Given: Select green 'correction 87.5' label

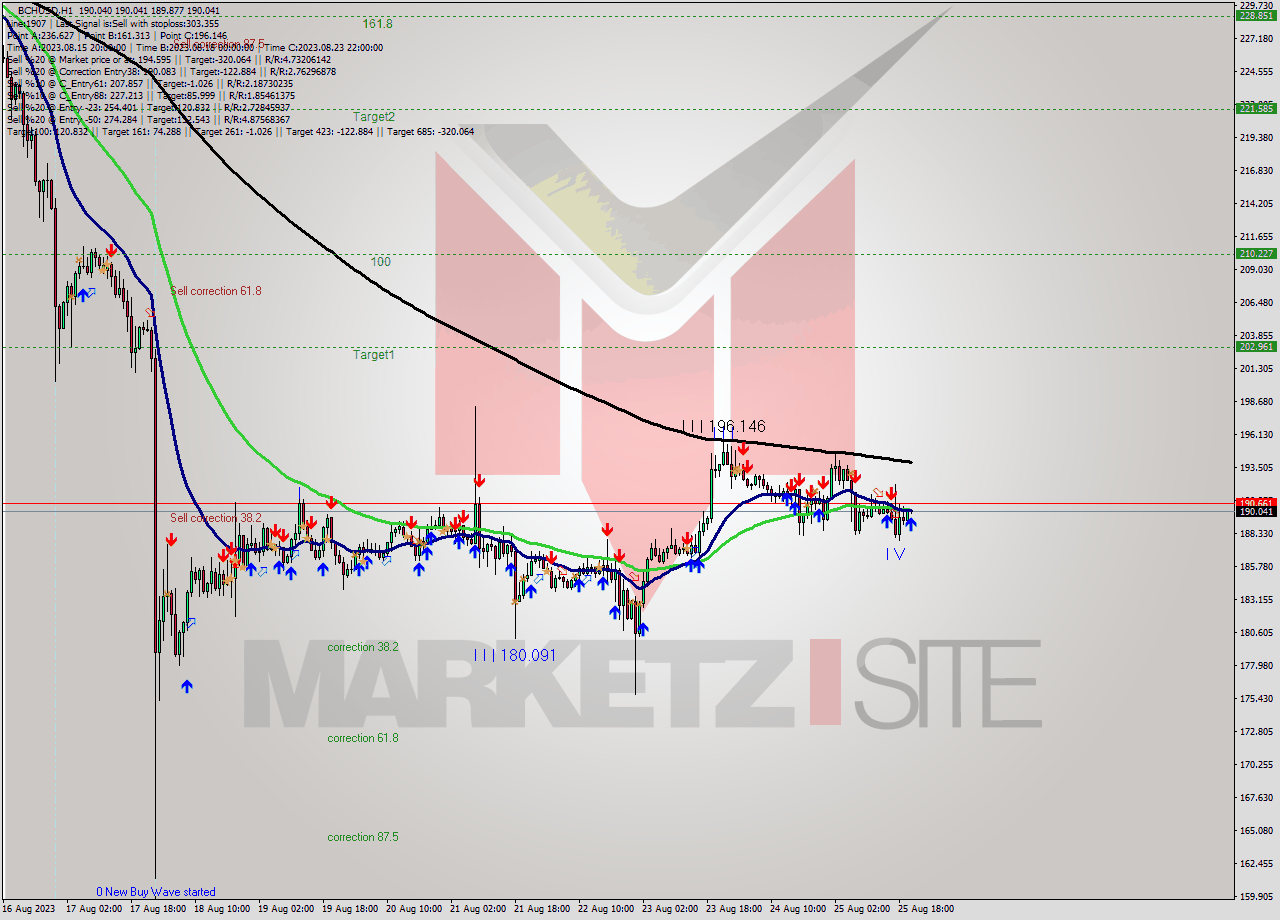Looking at the screenshot, I should 363,837.
